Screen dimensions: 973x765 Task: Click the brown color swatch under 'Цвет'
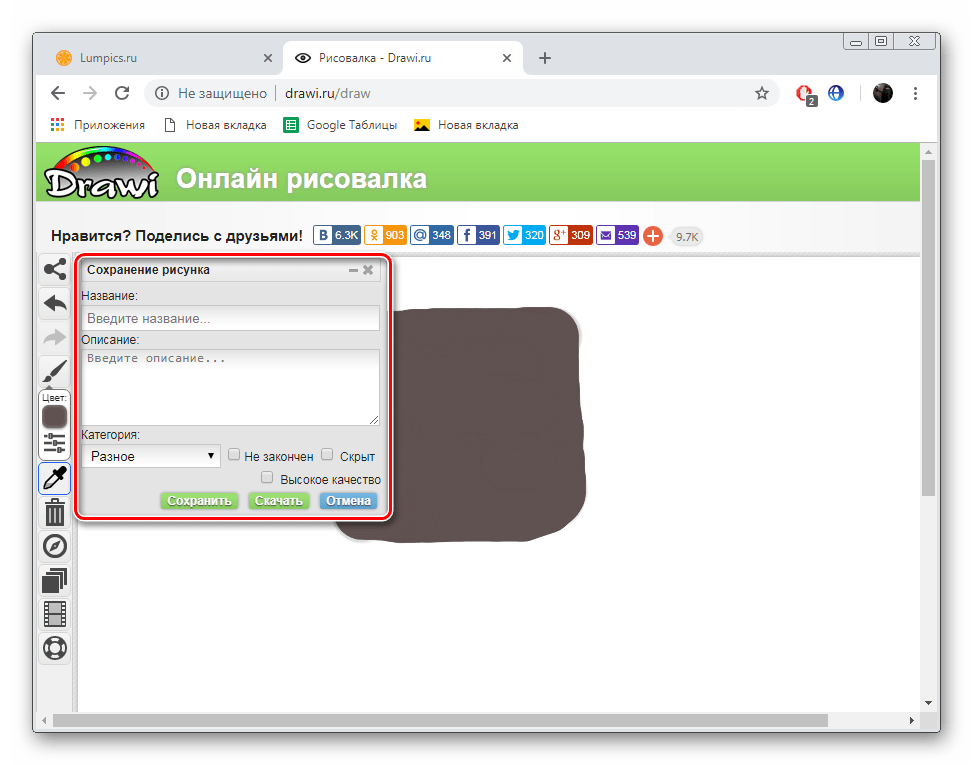click(x=55, y=416)
